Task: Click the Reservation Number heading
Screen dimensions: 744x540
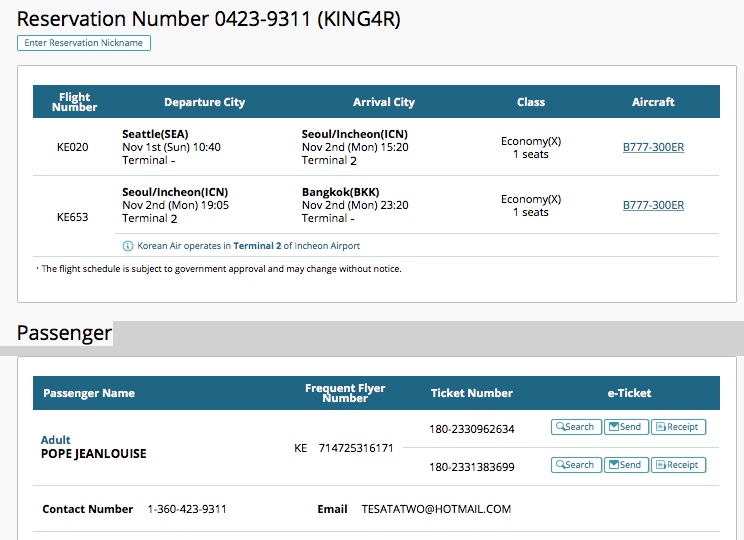Action: [209, 19]
